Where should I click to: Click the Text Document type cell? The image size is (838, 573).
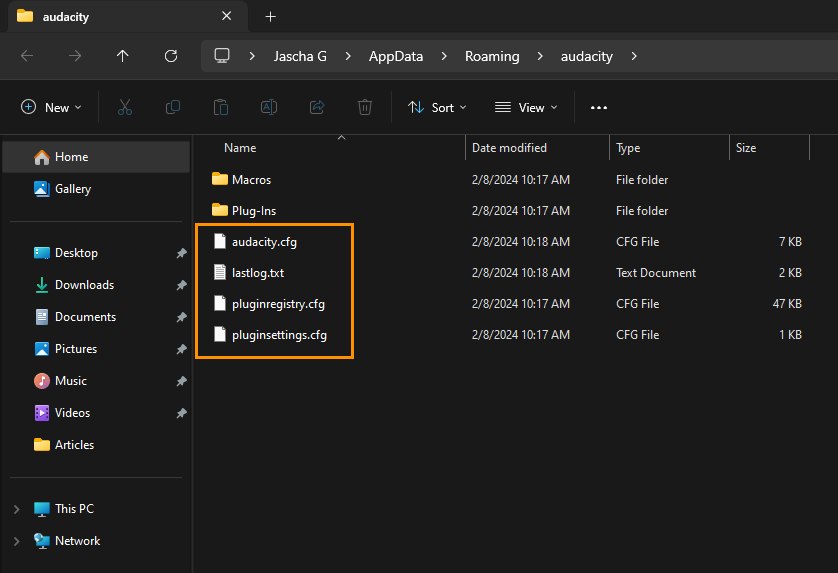[x=656, y=273]
